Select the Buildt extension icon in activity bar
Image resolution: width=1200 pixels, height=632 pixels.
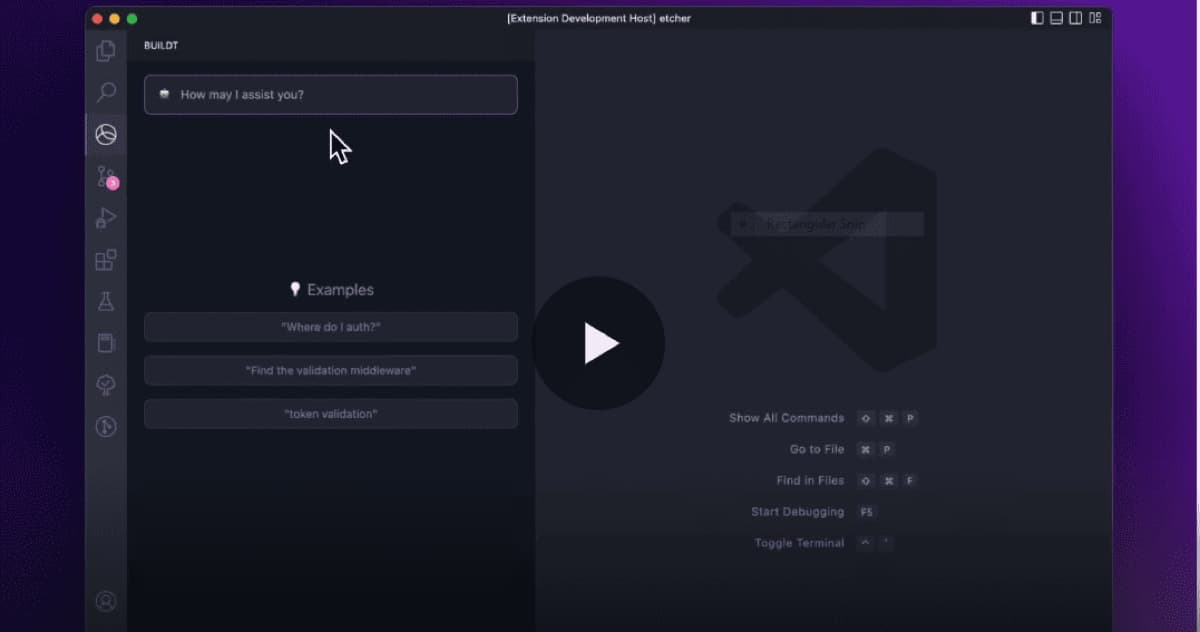(x=105, y=134)
